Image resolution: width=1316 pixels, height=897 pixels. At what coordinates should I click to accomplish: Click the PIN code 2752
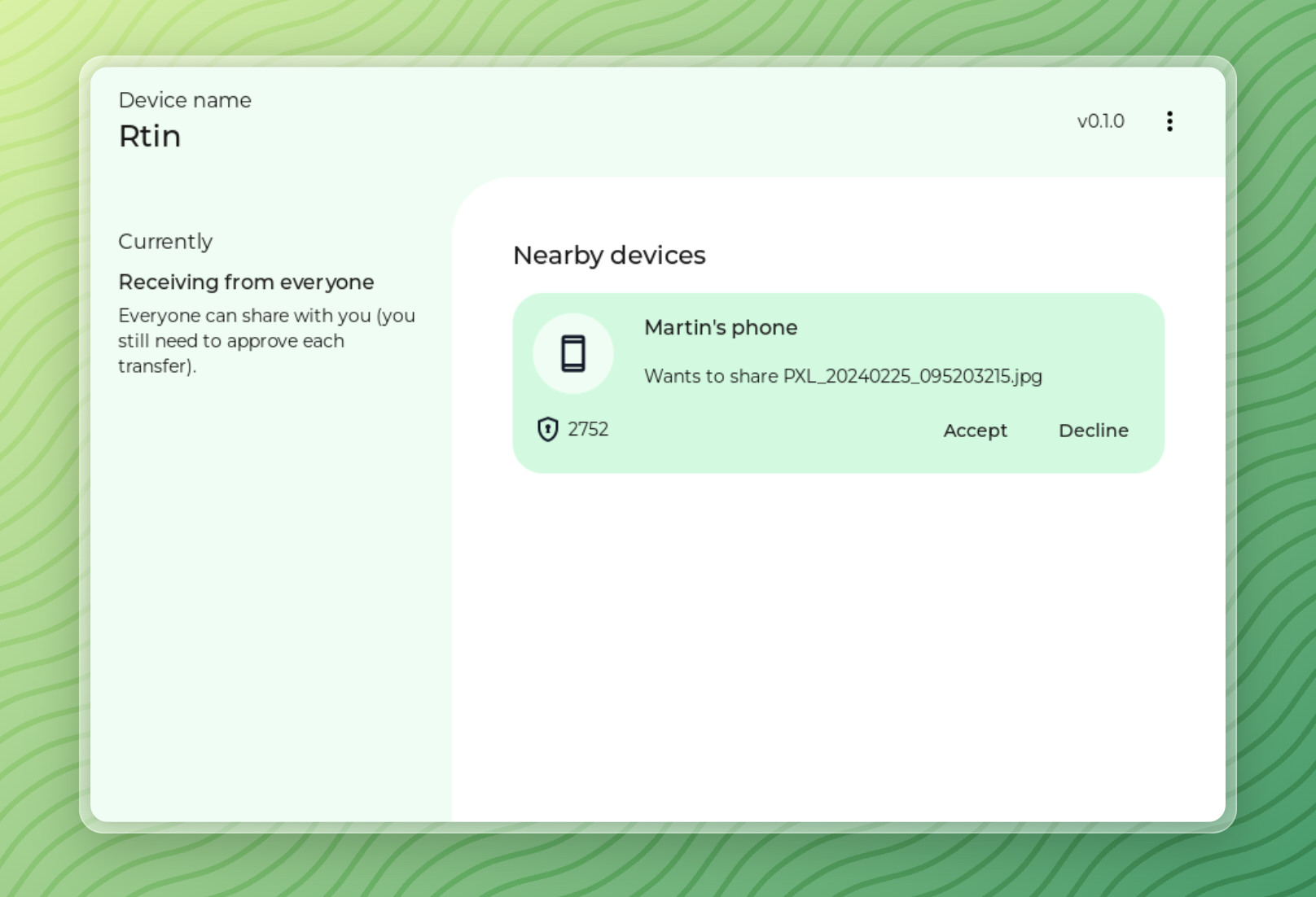(x=588, y=429)
